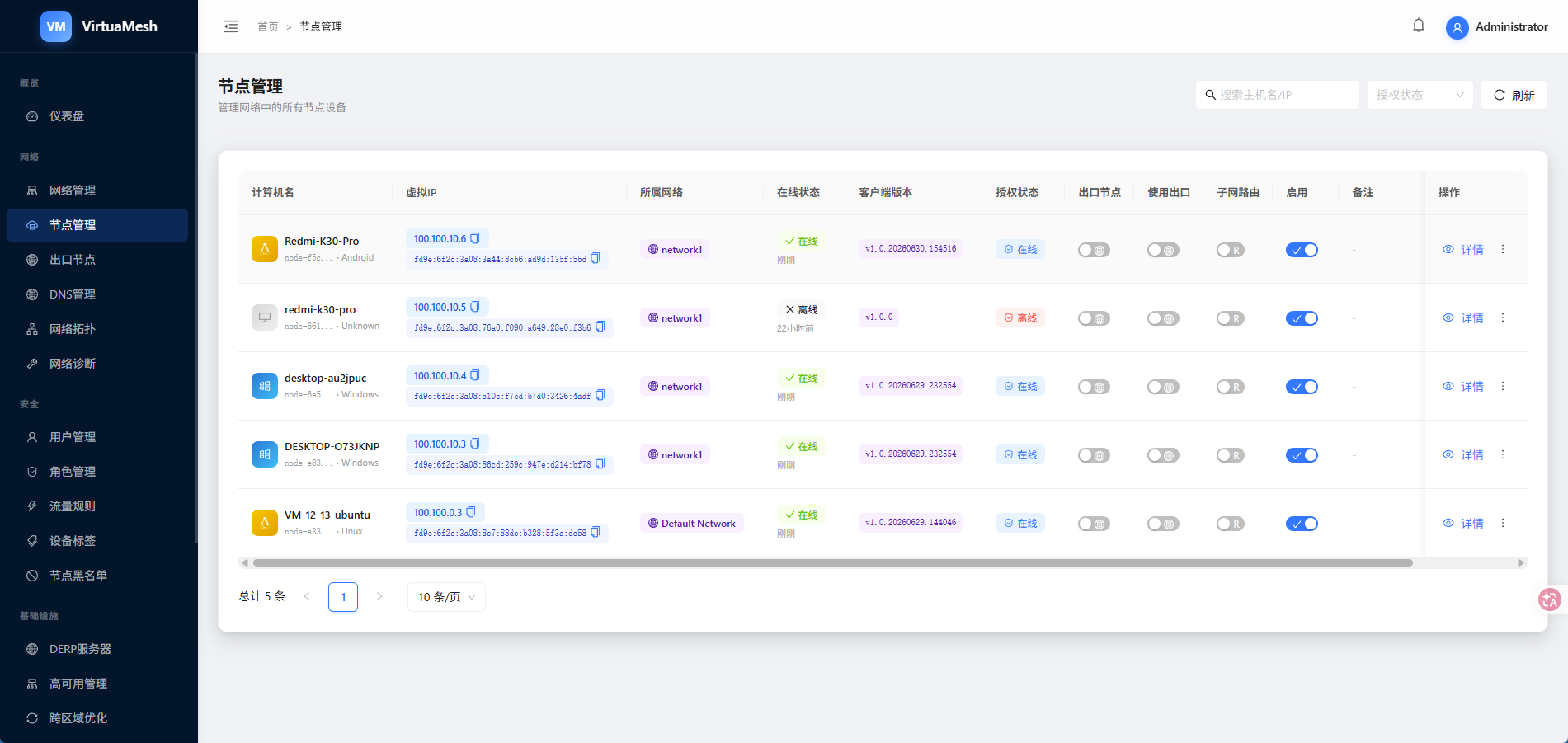Open more actions for redmi-k30-pro offline row

click(1503, 317)
